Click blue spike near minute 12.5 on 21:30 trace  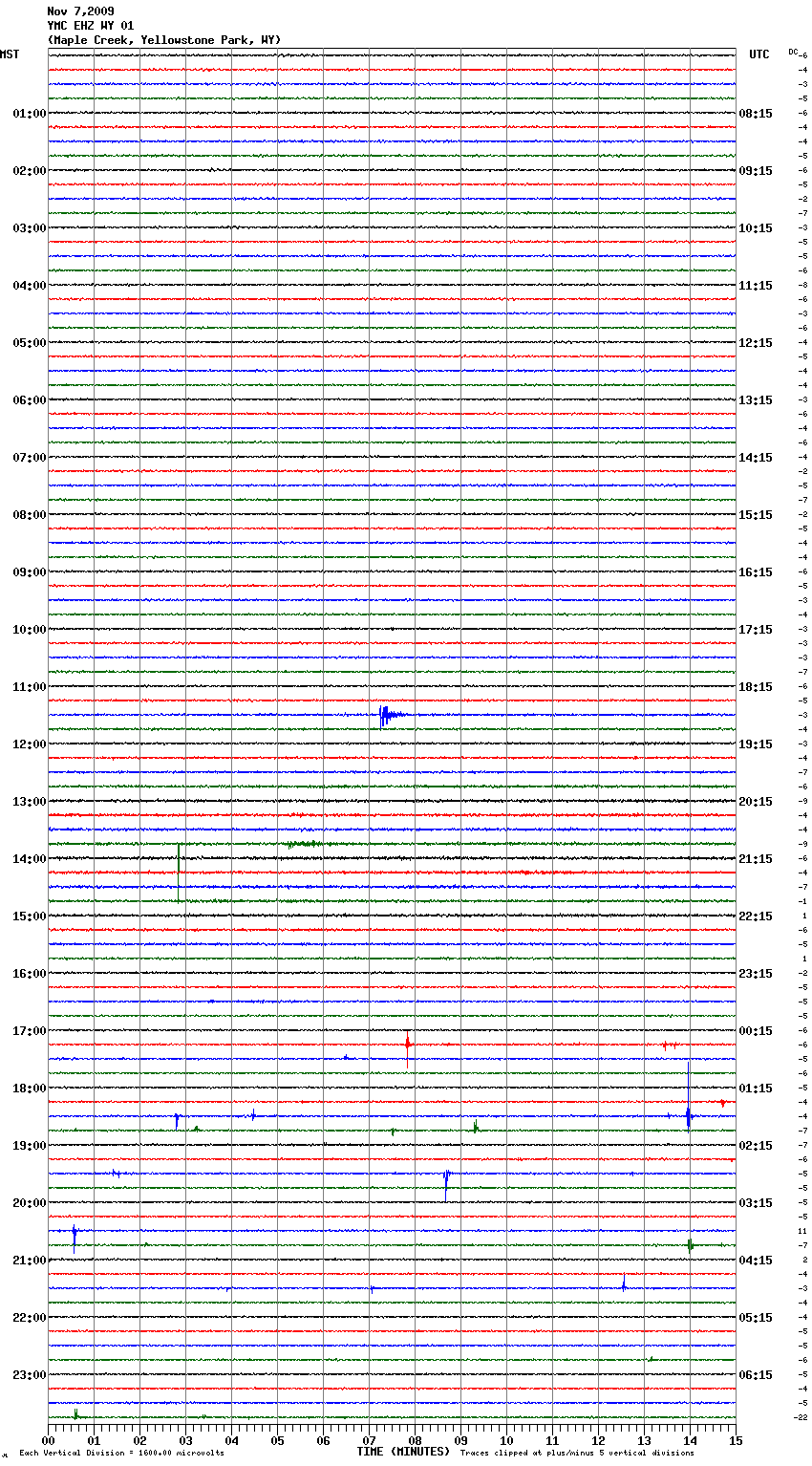pos(624,1283)
